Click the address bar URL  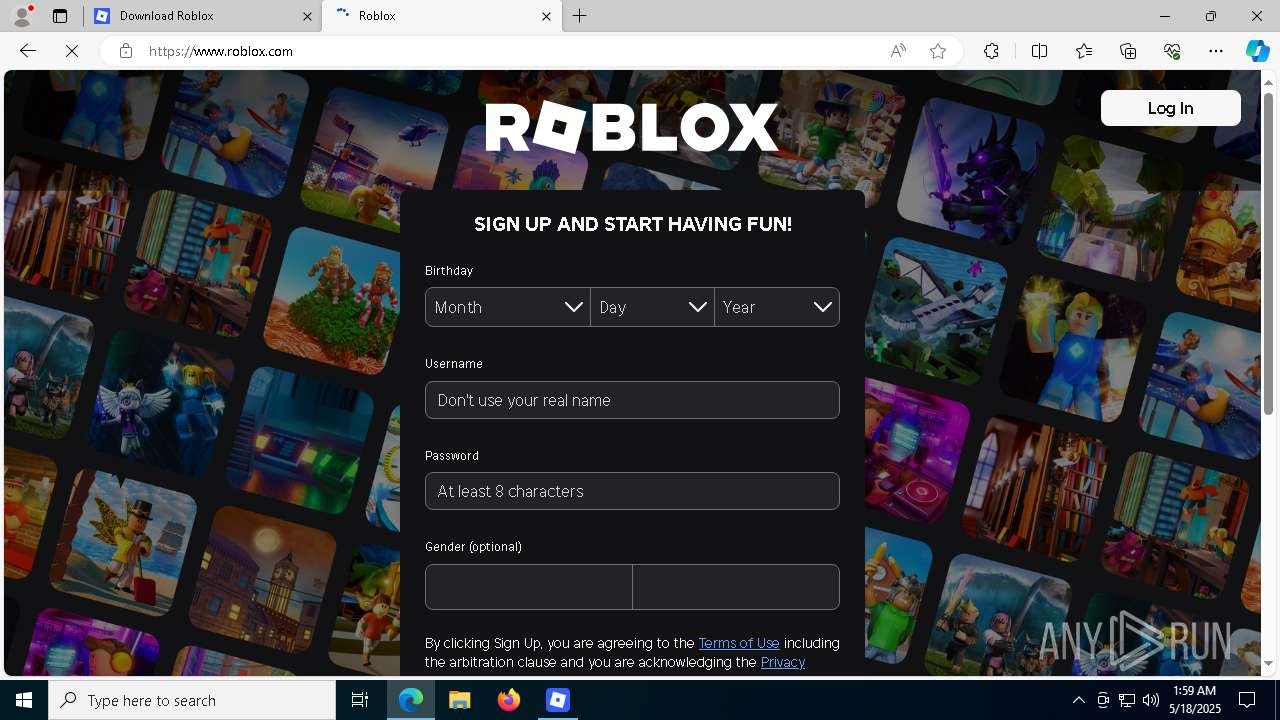220,51
